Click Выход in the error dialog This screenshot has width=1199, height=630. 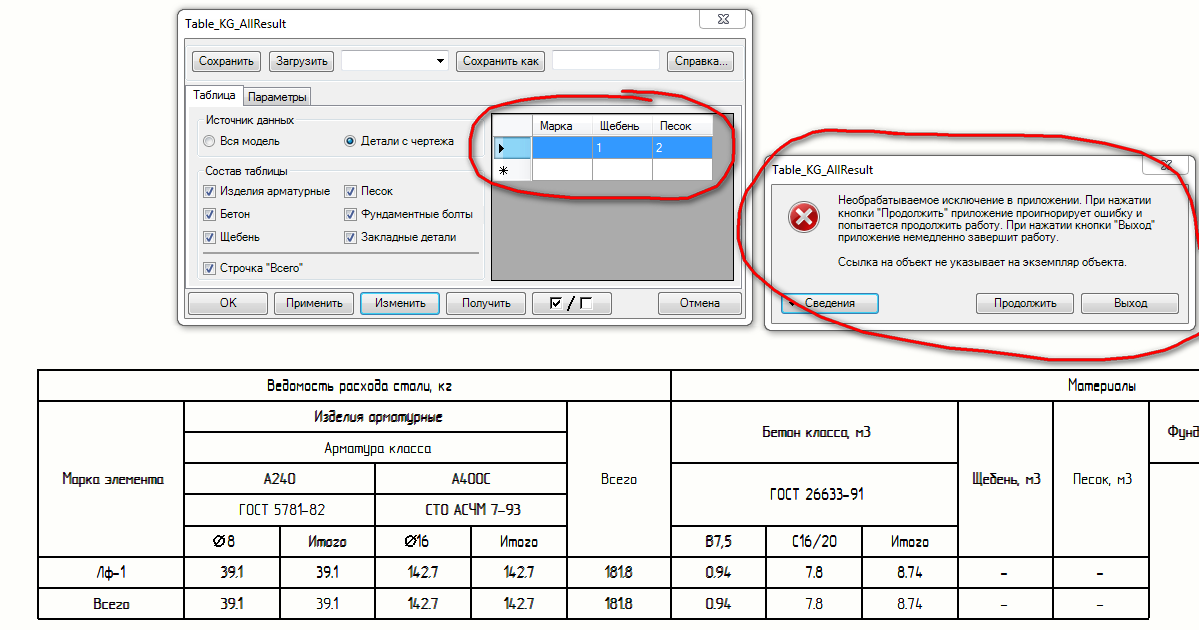(1130, 304)
